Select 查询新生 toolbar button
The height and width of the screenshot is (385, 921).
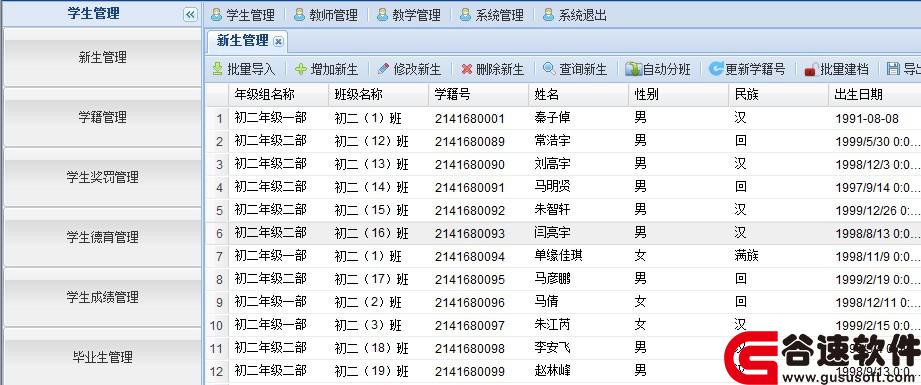click(x=575, y=69)
